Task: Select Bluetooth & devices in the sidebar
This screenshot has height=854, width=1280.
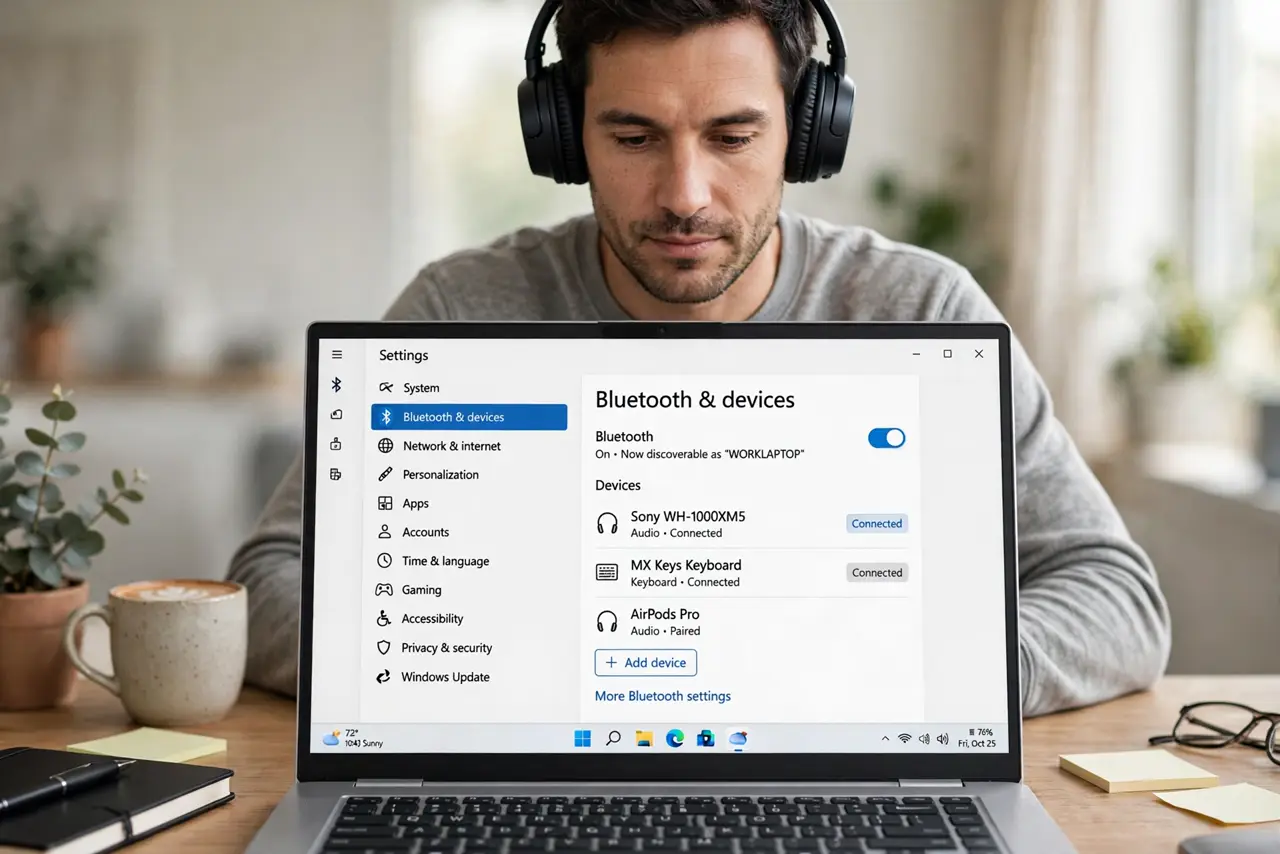Action: [x=469, y=417]
